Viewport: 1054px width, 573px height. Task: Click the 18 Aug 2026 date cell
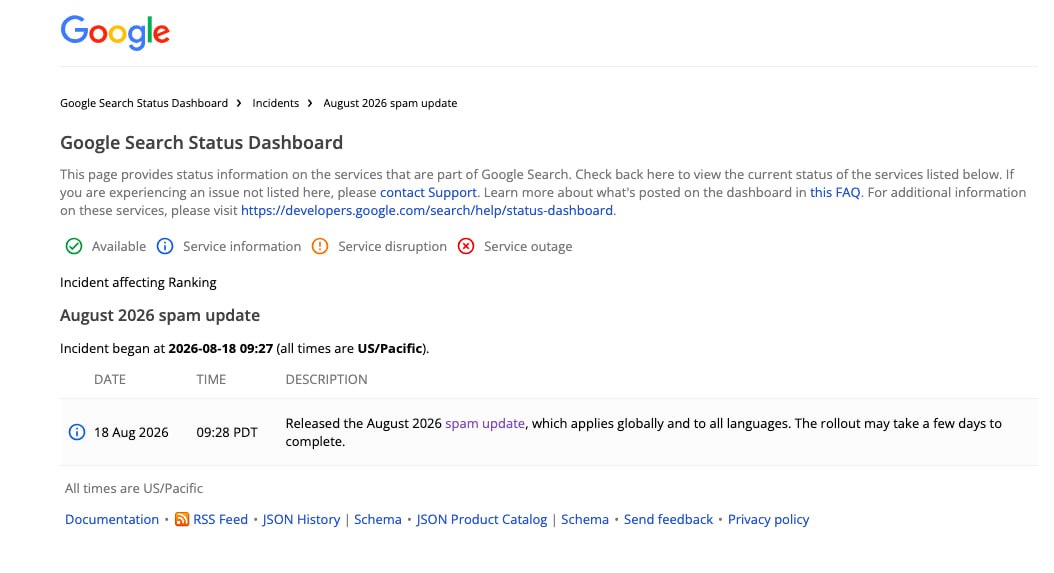[x=131, y=432]
